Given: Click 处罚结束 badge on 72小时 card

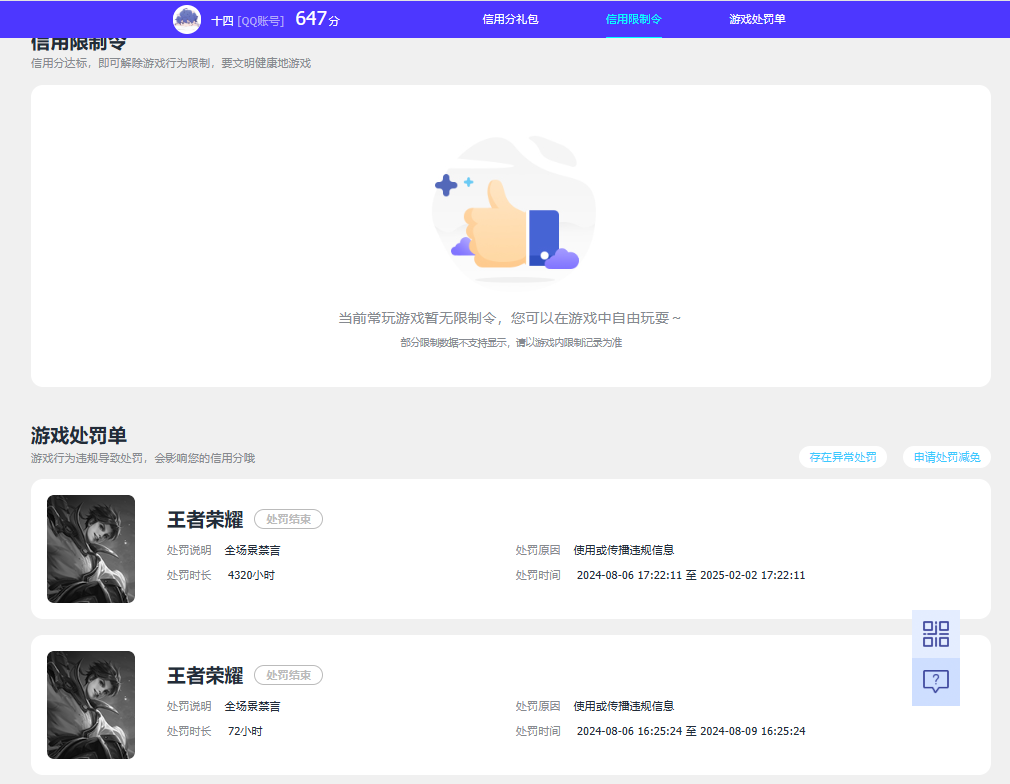Looking at the screenshot, I should (x=288, y=675).
